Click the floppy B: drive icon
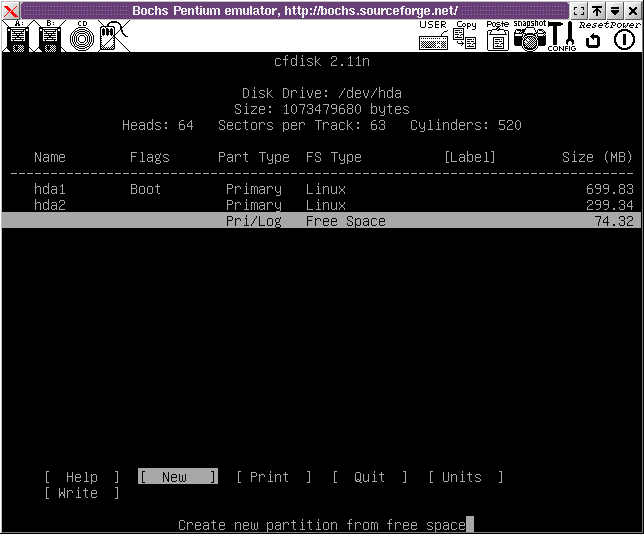The image size is (644, 534). click(49, 37)
